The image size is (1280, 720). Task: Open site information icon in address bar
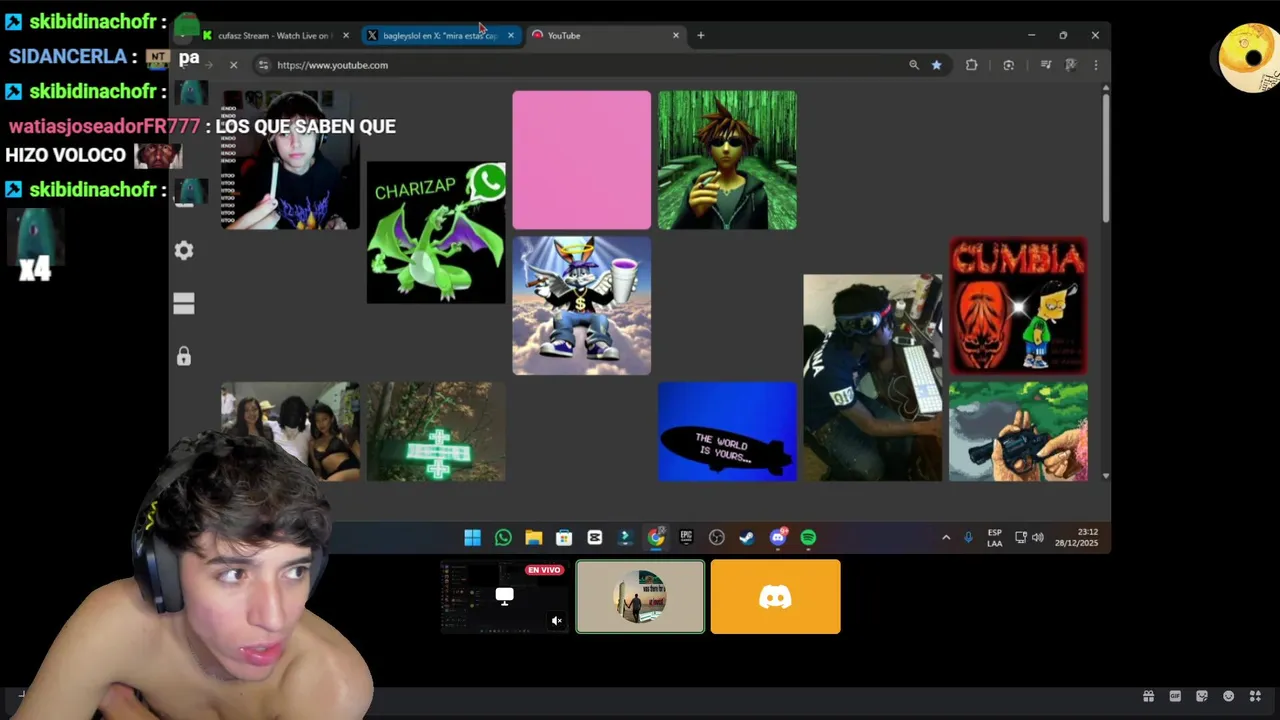pos(263,65)
